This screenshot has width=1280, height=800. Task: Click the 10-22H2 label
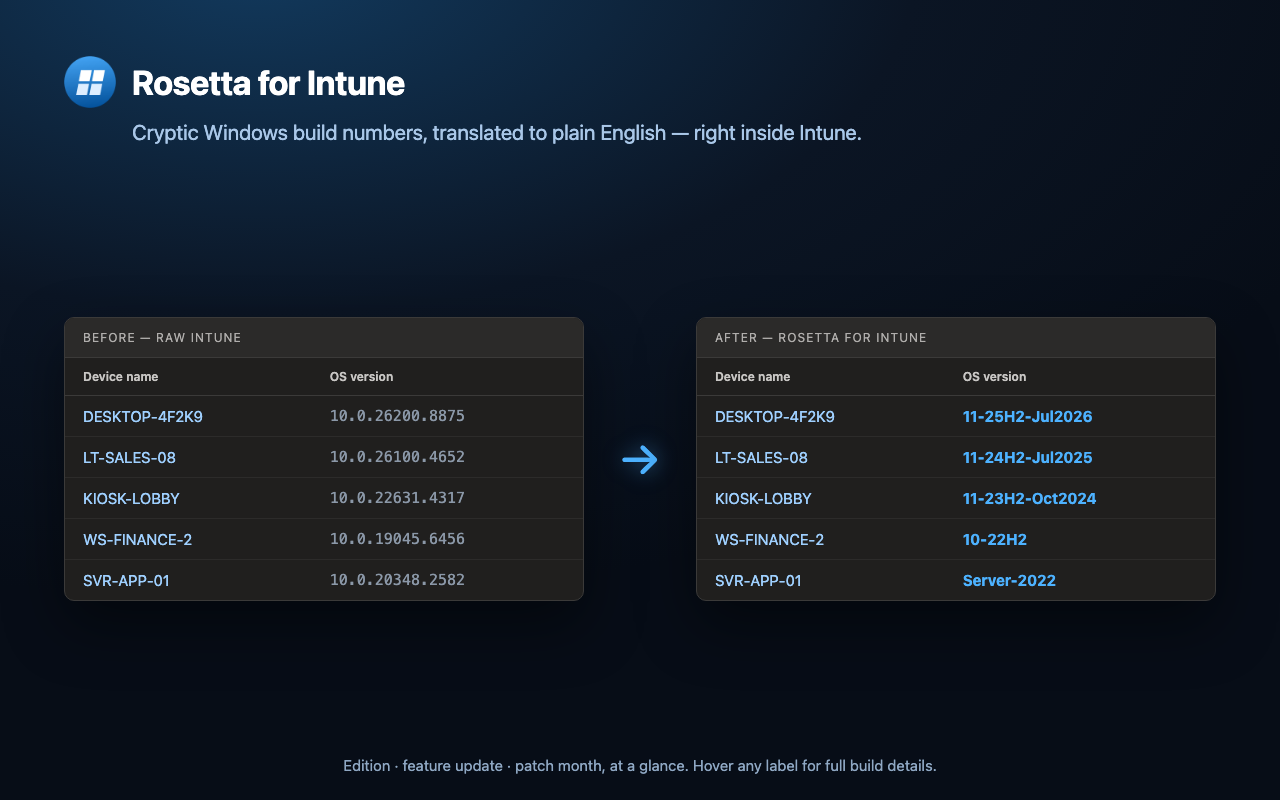995,539
